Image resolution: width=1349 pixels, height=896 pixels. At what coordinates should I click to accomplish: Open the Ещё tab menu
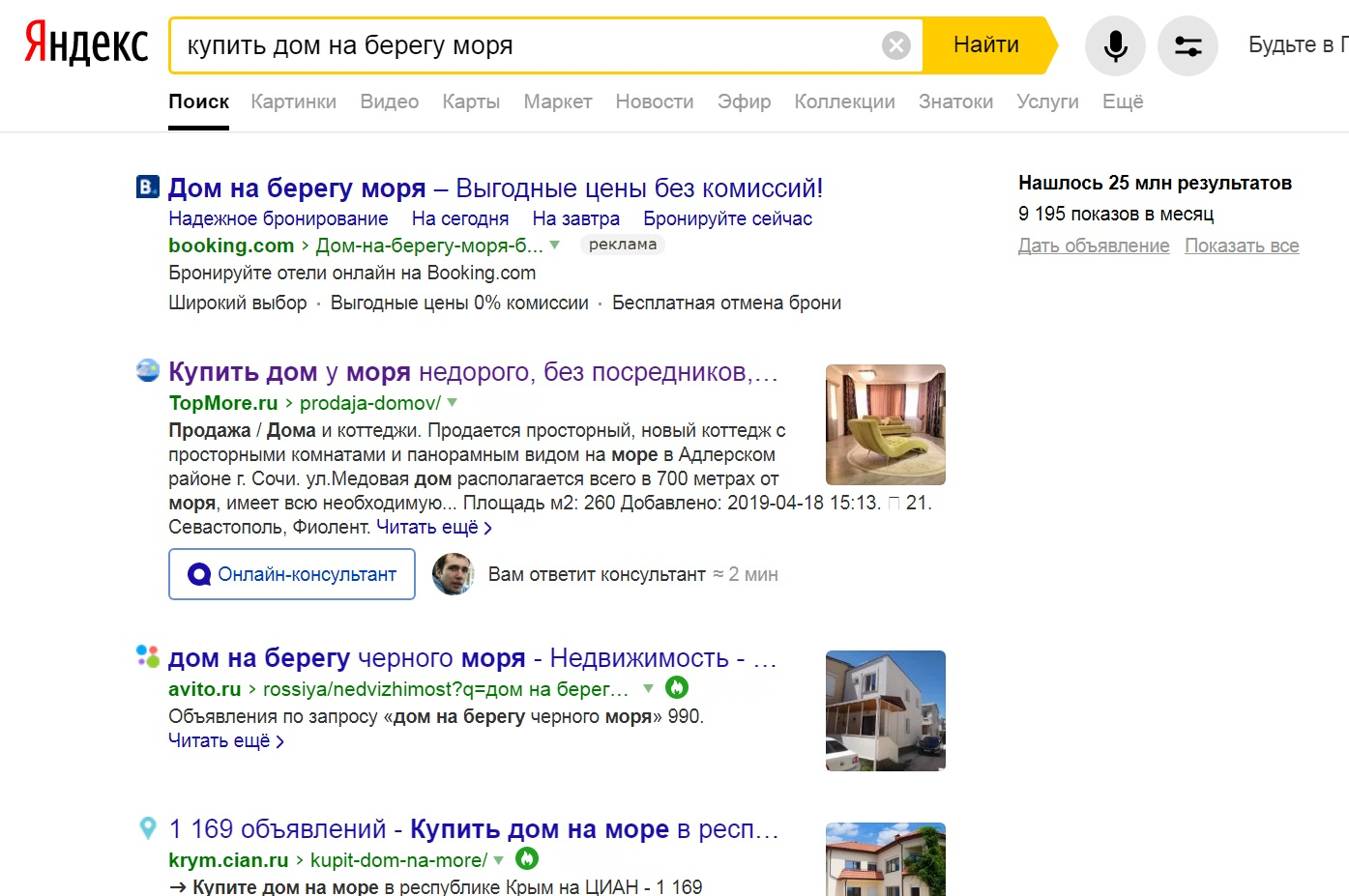(1123, 101)
